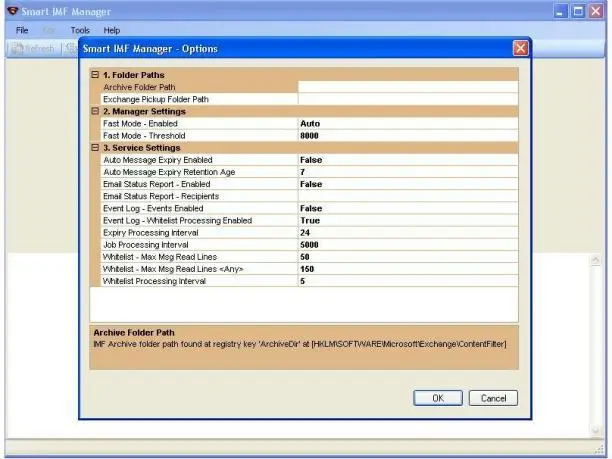612x459 pixels.
Task: Edit Email Status Report - Recipients field
Action: point(408,196)
